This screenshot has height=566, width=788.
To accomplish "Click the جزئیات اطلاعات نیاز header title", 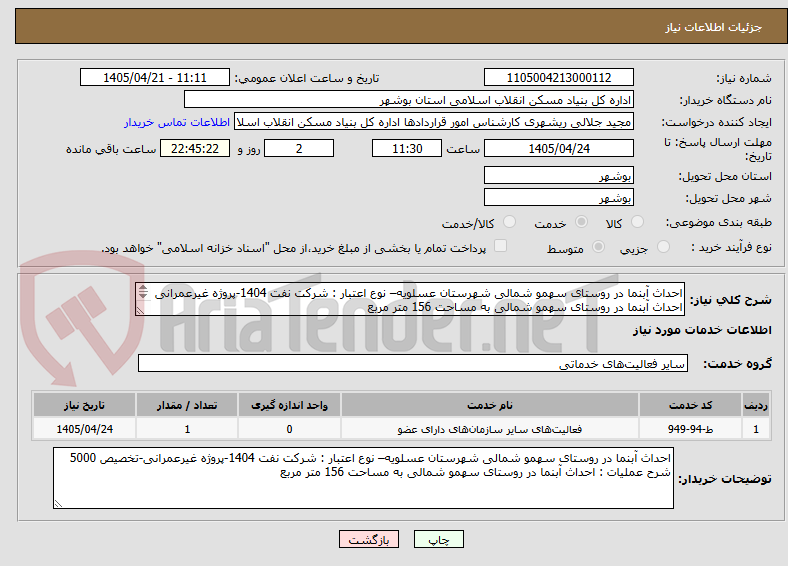I will 714,27.
